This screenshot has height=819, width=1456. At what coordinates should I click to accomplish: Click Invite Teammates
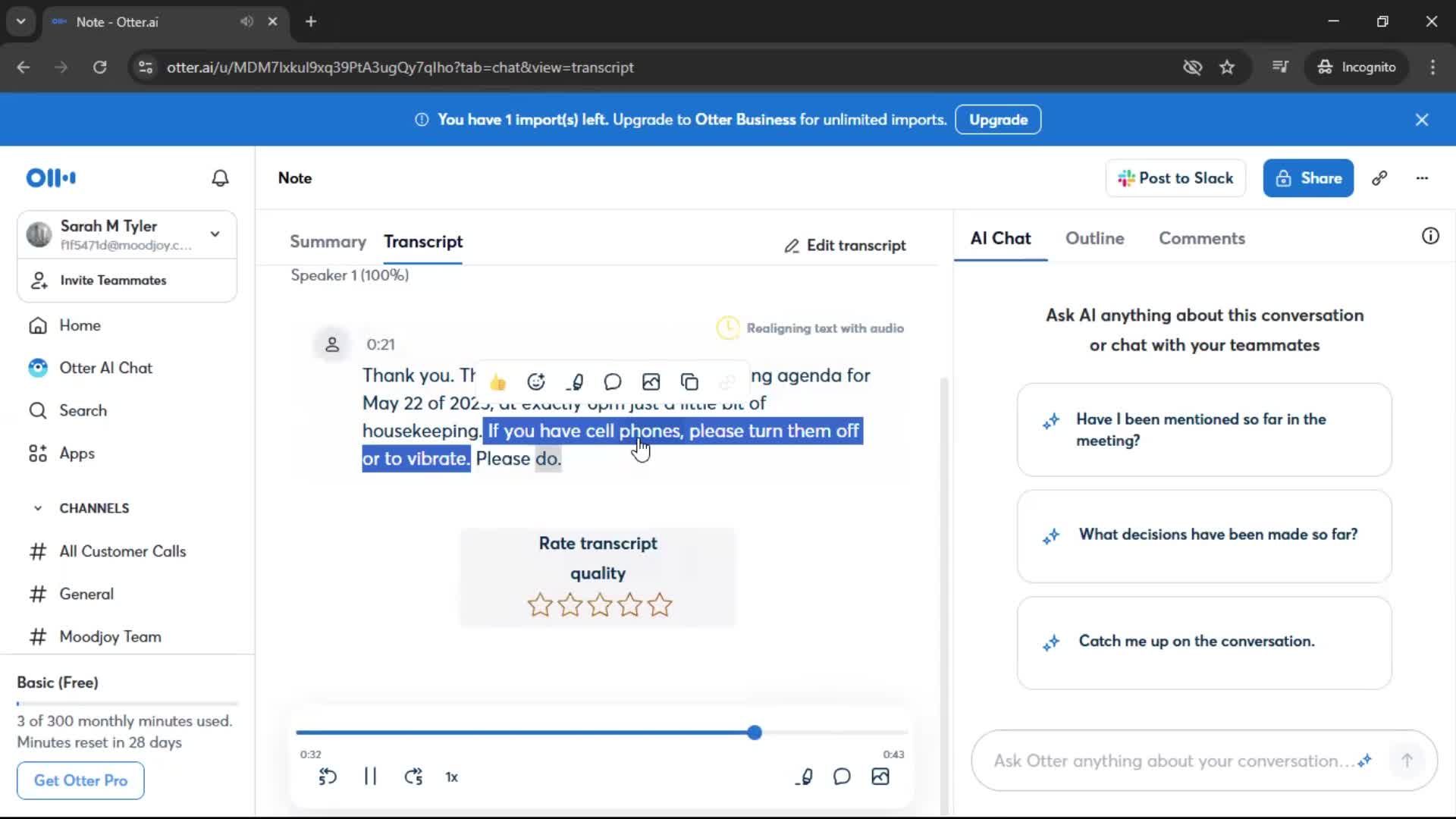pyautogui.click(x=127, y=281)
